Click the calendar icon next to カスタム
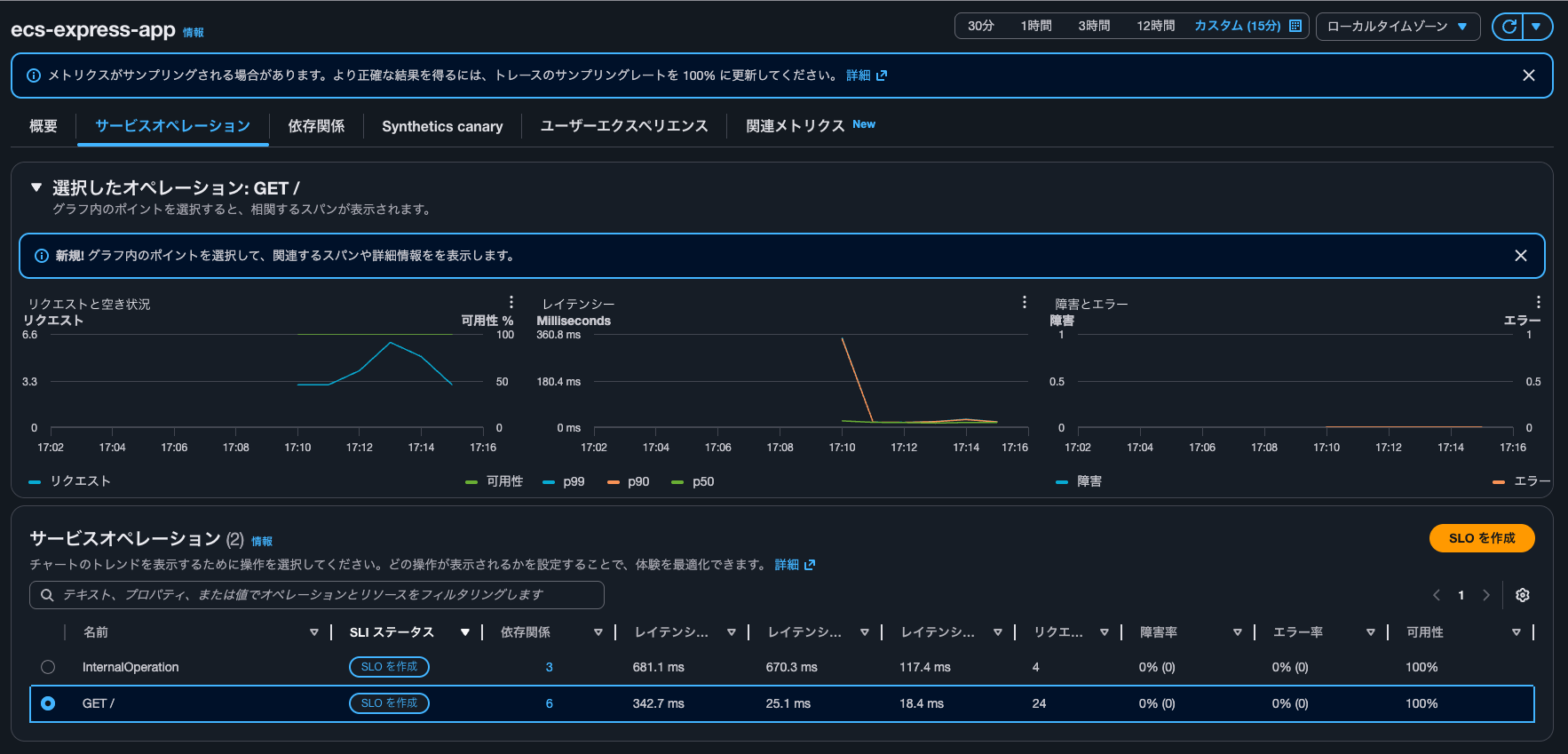Screen dimensions: 1568x754 tap(1295, 26)
